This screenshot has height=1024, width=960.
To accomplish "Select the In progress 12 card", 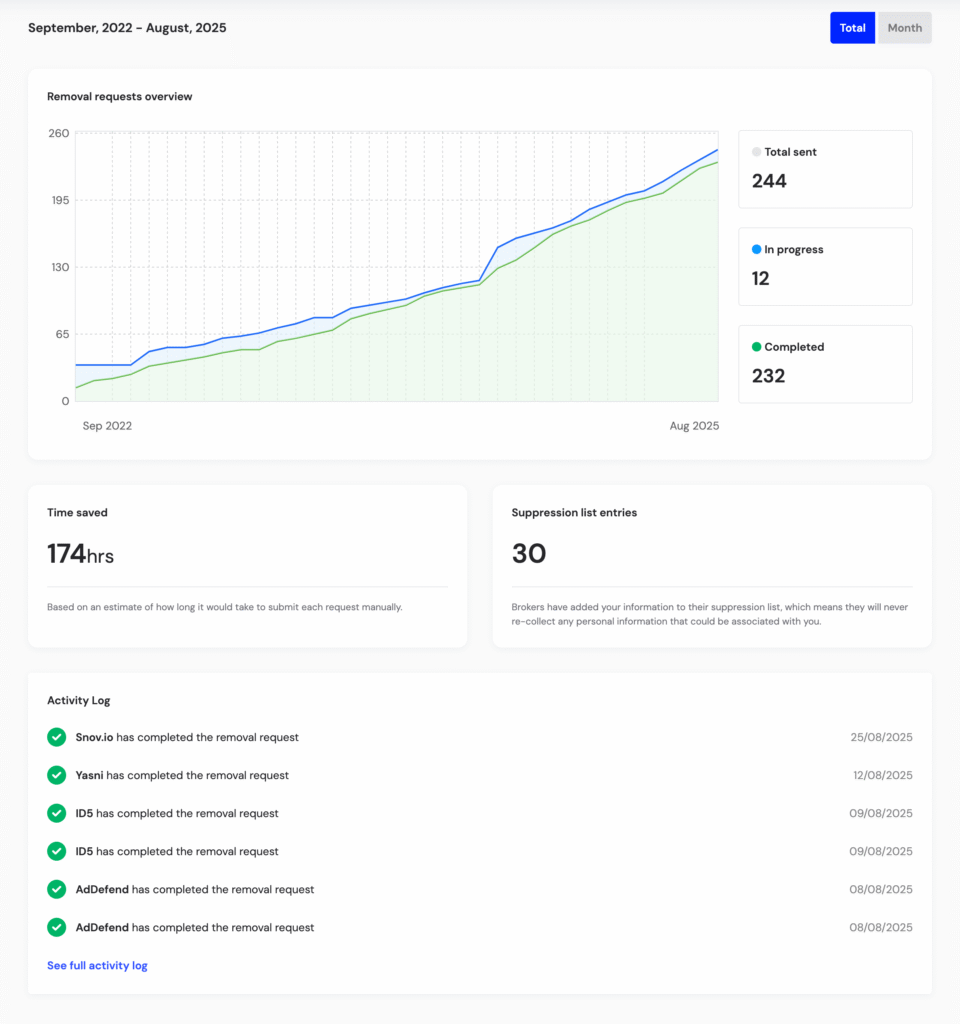I will (x=824, y=266).
